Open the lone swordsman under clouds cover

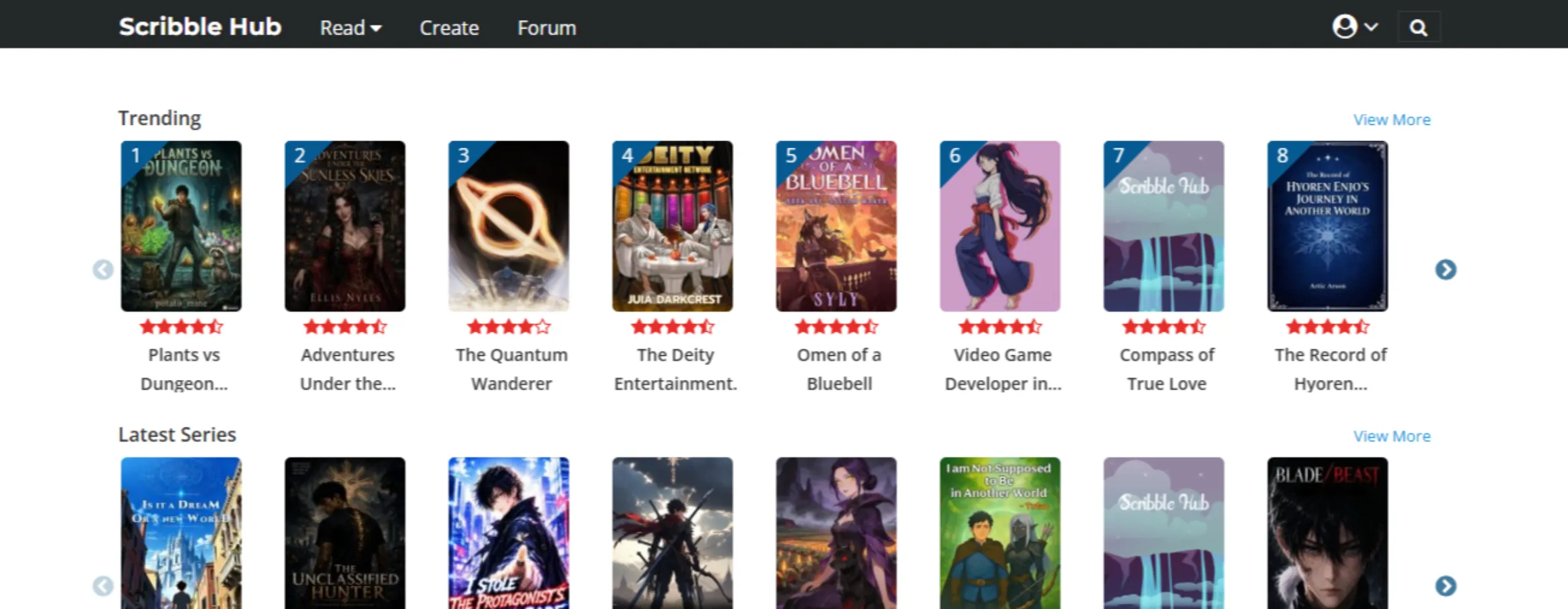[672, 533]
